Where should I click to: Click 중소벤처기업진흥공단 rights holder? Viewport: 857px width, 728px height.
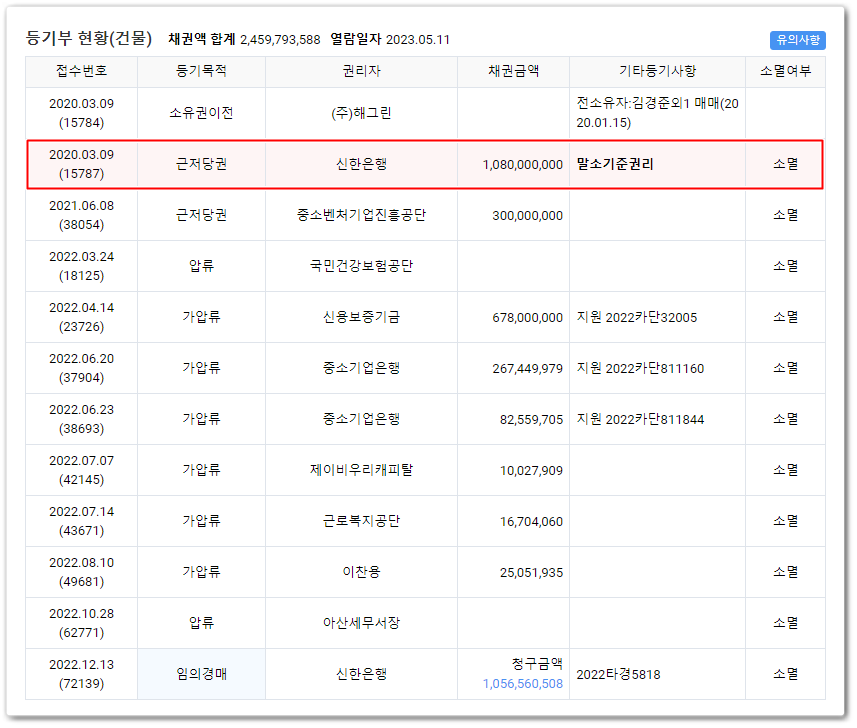click(361, 215)
